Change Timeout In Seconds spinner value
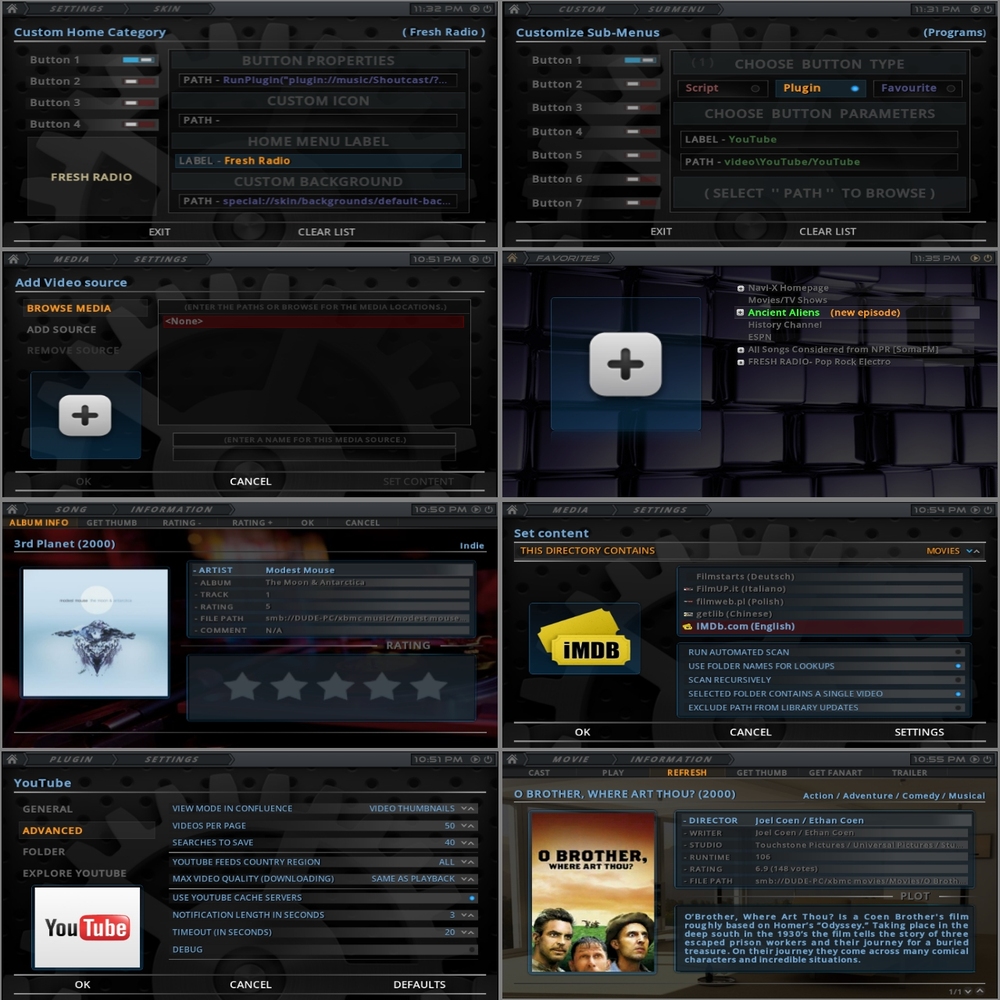Viewport: 1000px width, 1000px height. tap(468, 932)
